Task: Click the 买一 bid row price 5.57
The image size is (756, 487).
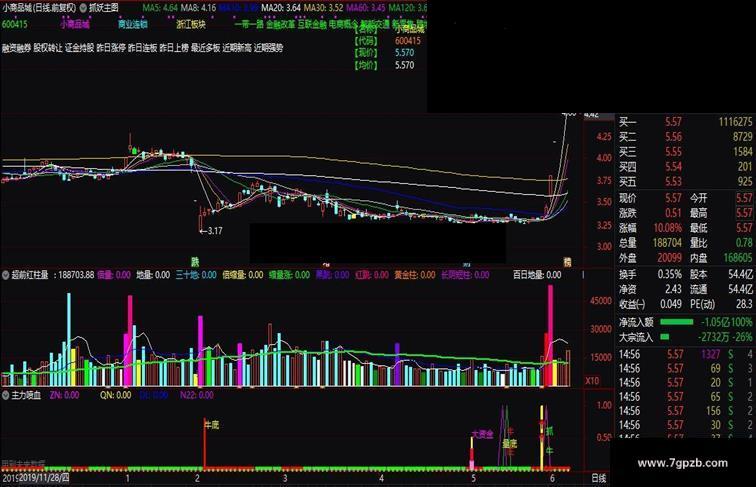Action: [673, 122]
